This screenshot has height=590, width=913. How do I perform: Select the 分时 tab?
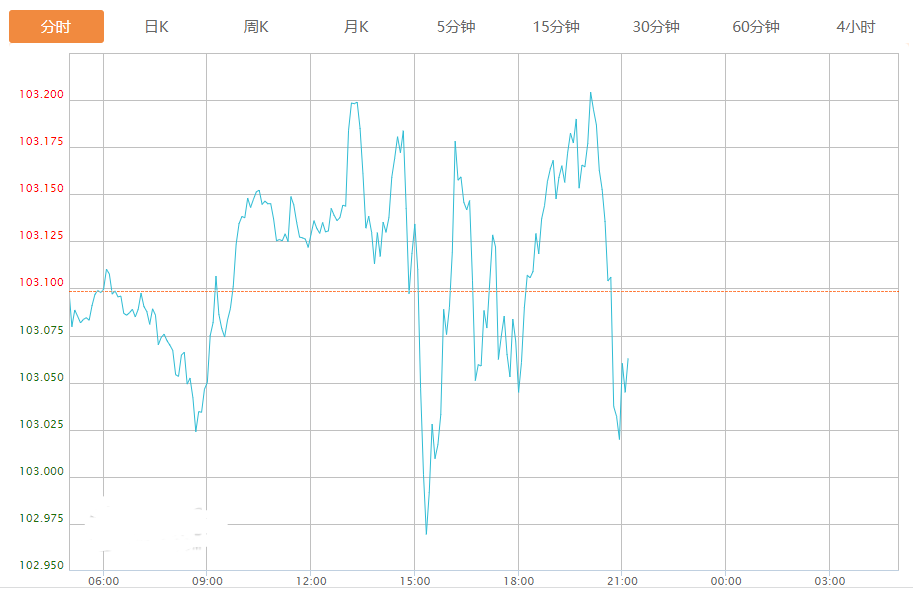click(56, 27)
